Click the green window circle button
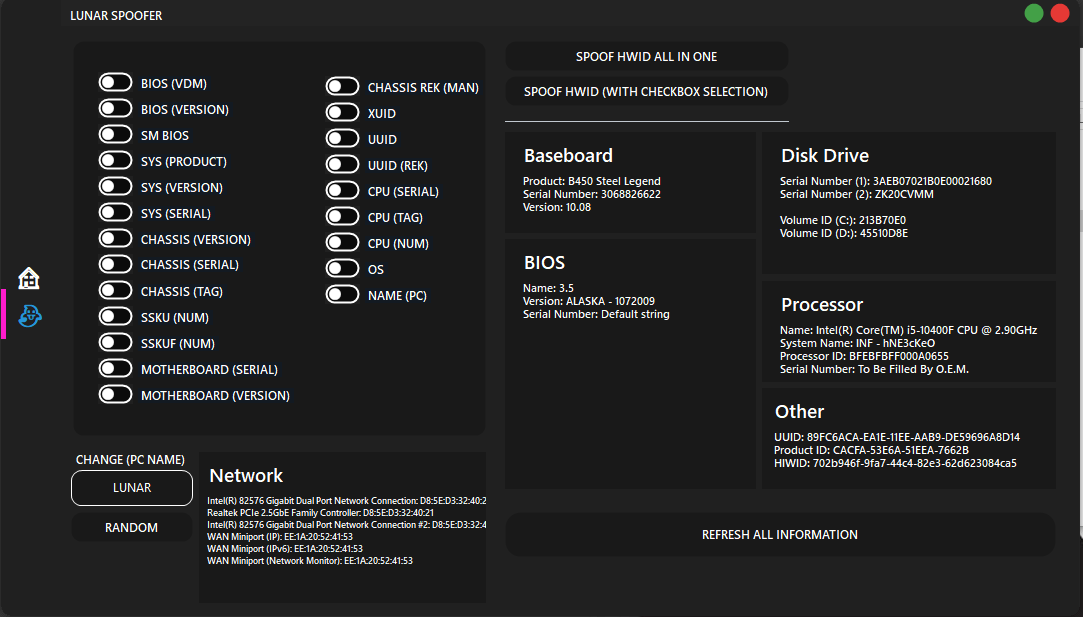Screen dimensions: 1083x617 (1034, 13)
